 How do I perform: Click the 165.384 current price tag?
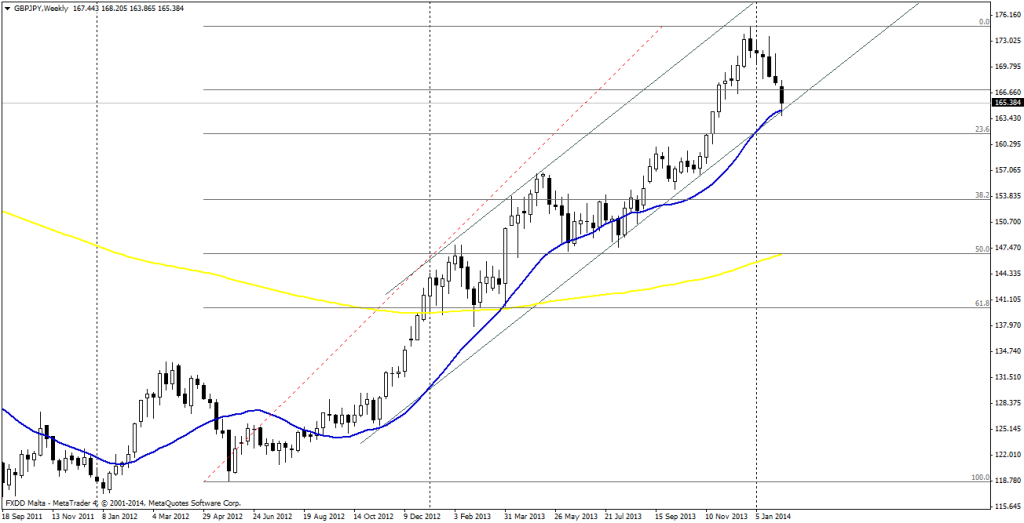click(1005, 102)
